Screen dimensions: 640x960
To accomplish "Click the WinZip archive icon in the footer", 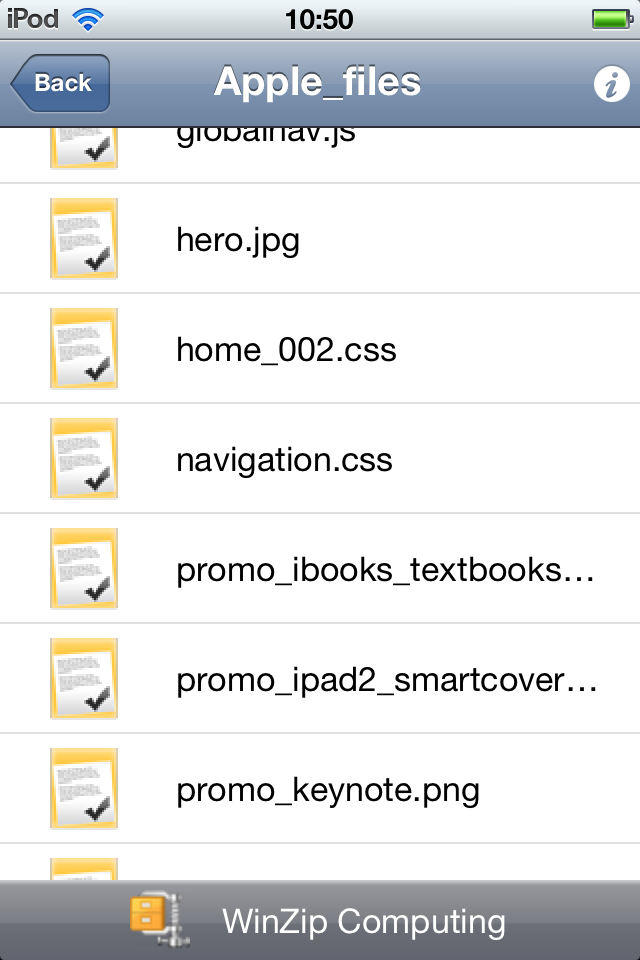I will [159, 920].
